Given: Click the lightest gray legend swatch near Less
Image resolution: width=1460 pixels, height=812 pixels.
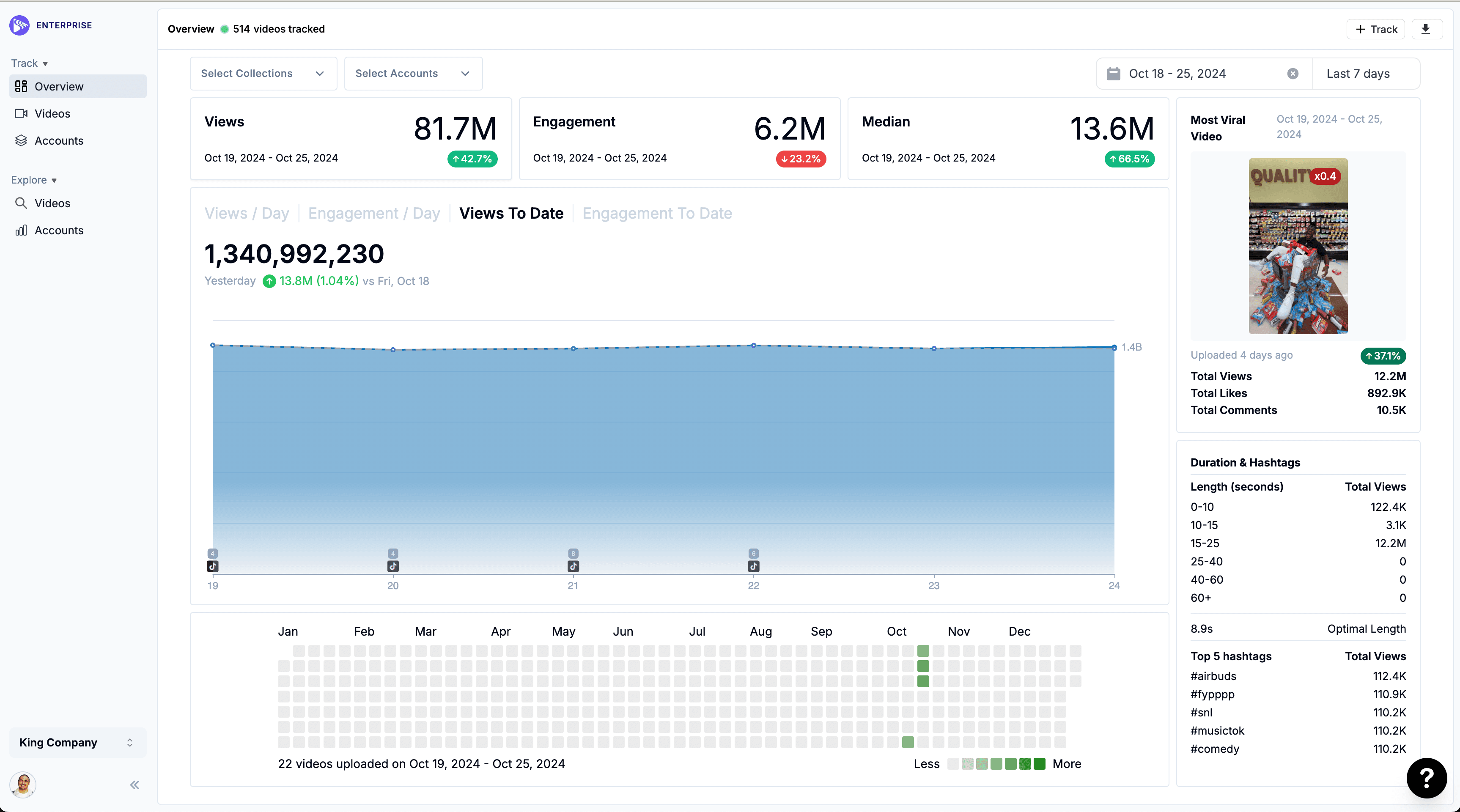Looking at the screenshot, I should tap(953, 764).
